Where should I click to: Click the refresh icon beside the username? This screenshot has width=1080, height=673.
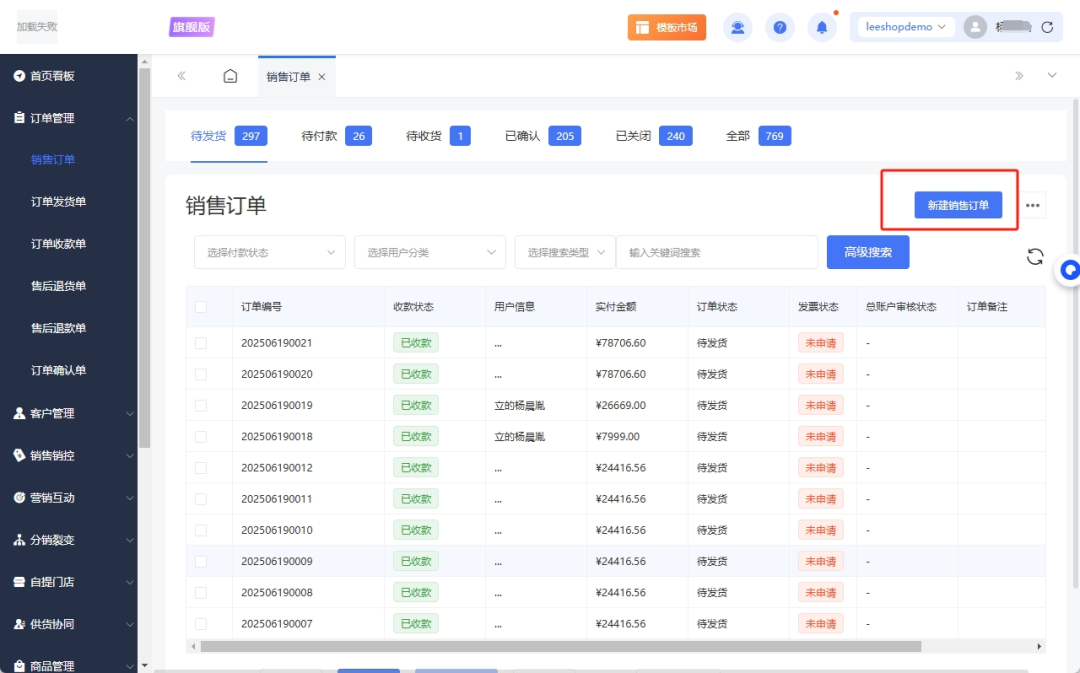tap(1047, 28)
